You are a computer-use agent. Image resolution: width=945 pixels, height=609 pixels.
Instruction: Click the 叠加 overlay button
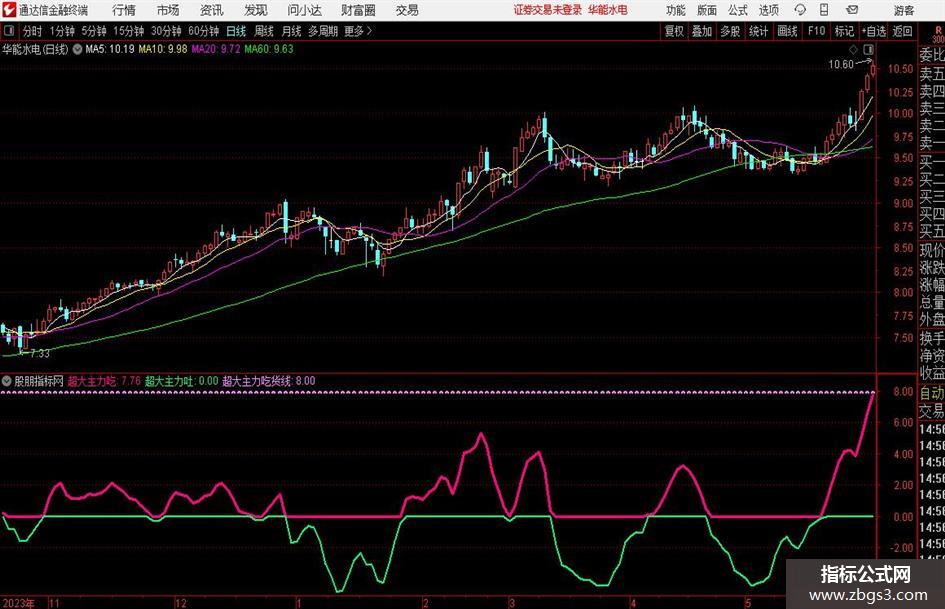pos(702,31)
